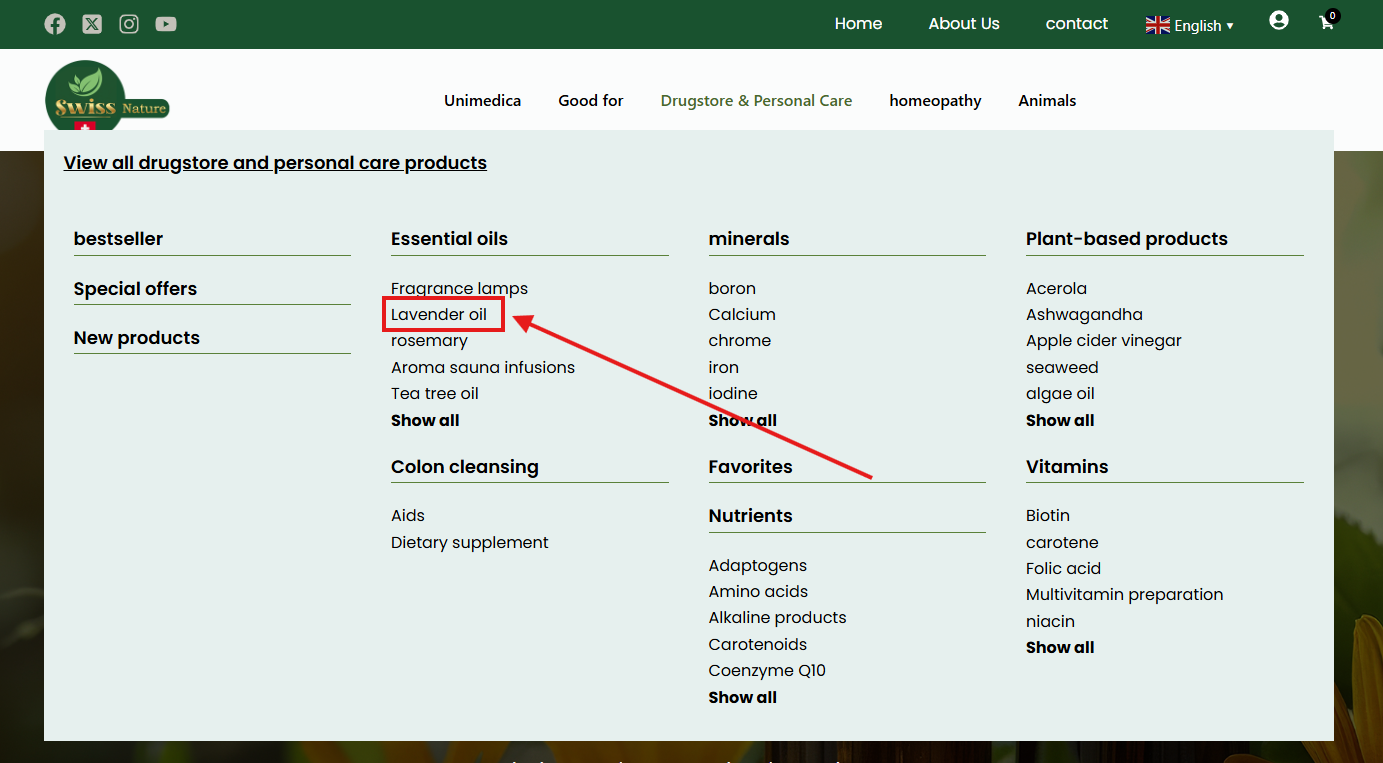Image resolution: width=1383 pixels, height=763 pixels.
Task: Select chrome
Action: pos(740,341)
